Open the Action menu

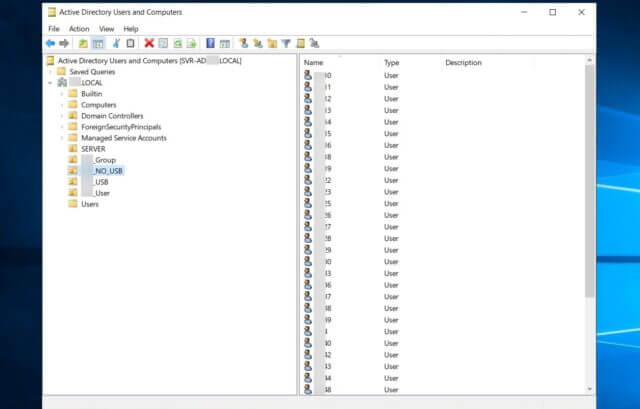click(x=79, y=29)
